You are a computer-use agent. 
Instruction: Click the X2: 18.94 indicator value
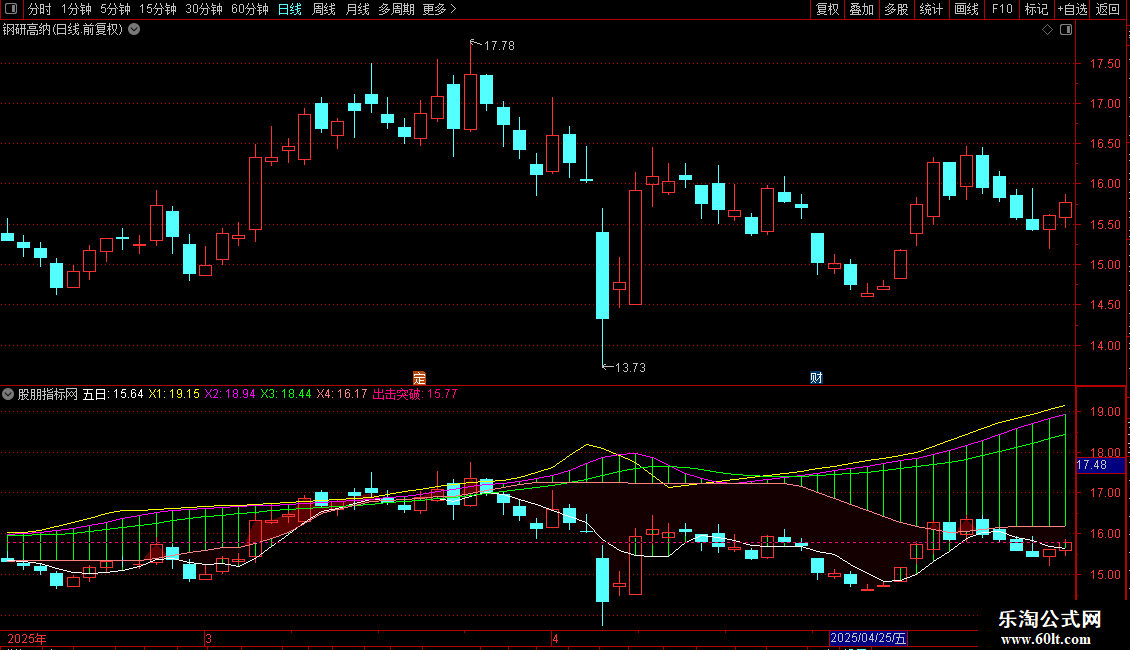click(x=230, y=394)
